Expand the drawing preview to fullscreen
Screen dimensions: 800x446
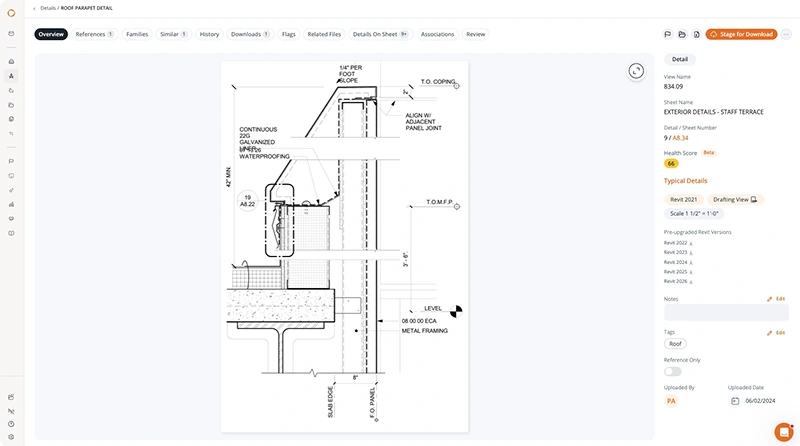(x=636, y=71)
